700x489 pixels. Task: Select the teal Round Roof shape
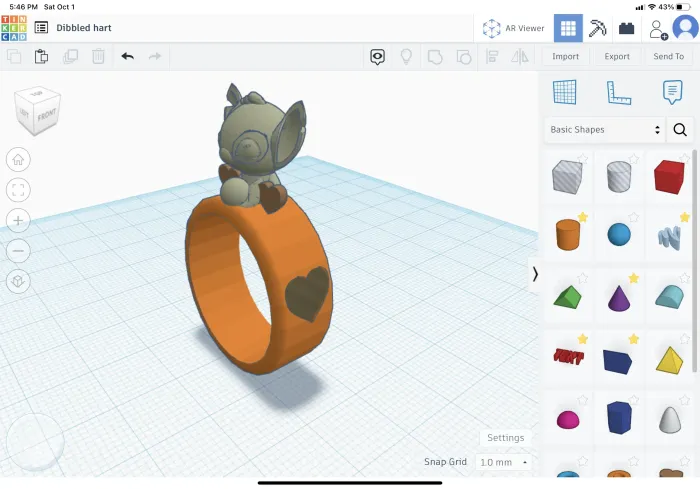pos(669,297)
